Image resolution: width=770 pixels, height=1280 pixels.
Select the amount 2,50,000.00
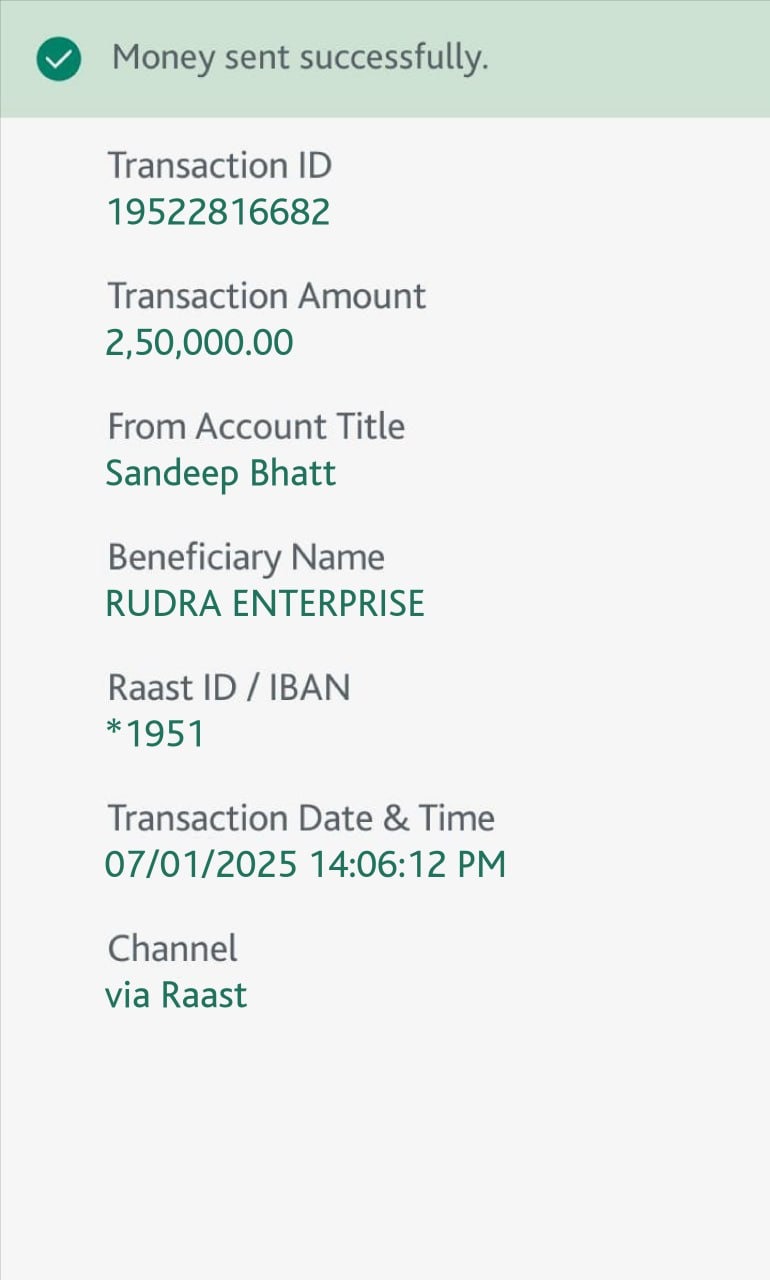coord(200,343)
